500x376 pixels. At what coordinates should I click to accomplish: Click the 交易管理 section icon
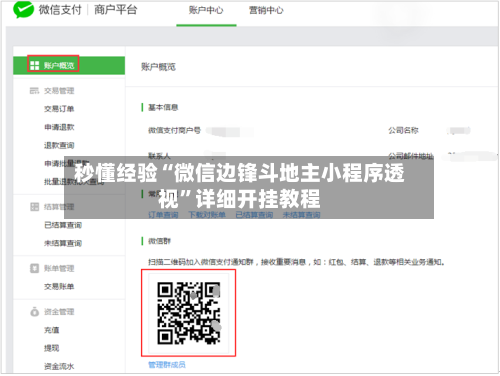pyautogui.click(x=34, y=91)
